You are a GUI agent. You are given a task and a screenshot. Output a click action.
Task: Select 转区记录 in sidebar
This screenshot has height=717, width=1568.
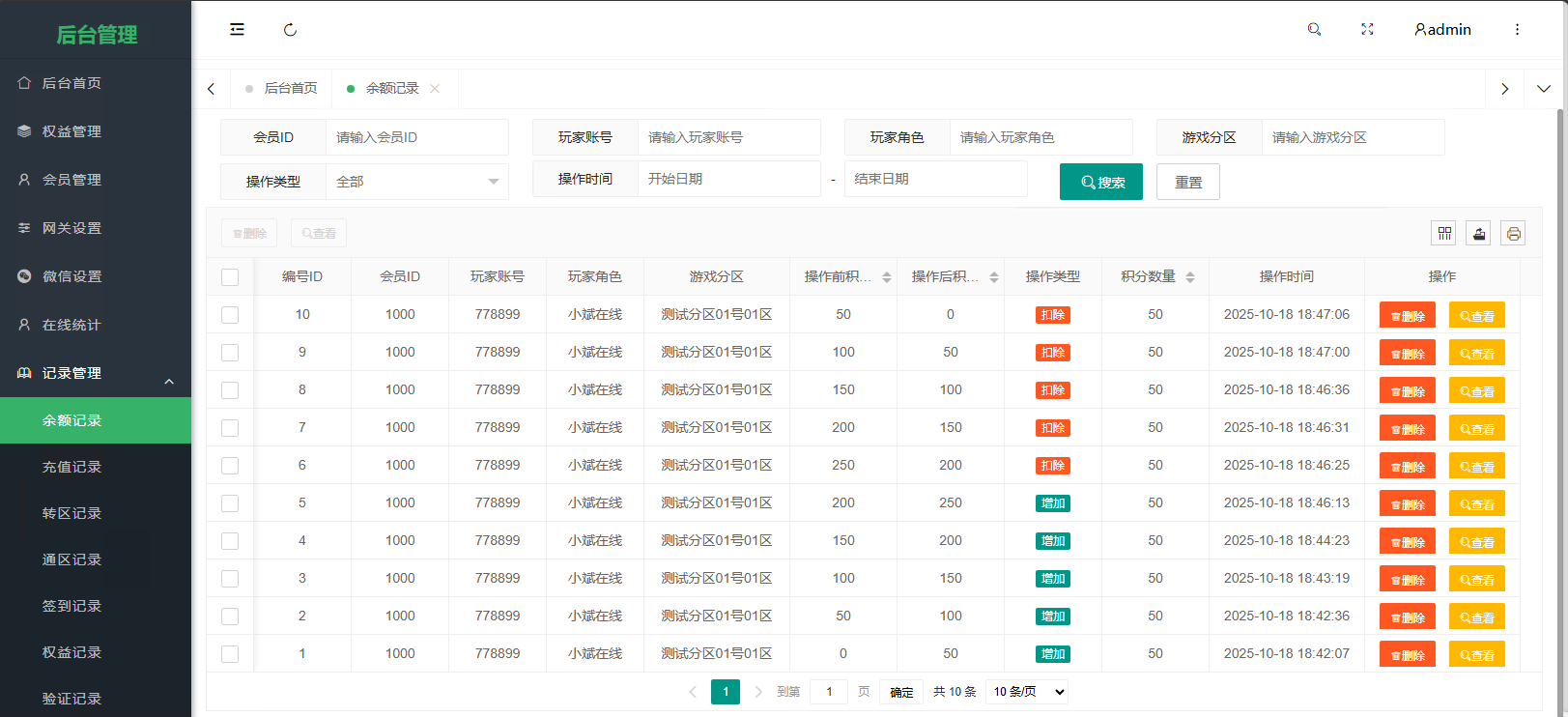96,513
